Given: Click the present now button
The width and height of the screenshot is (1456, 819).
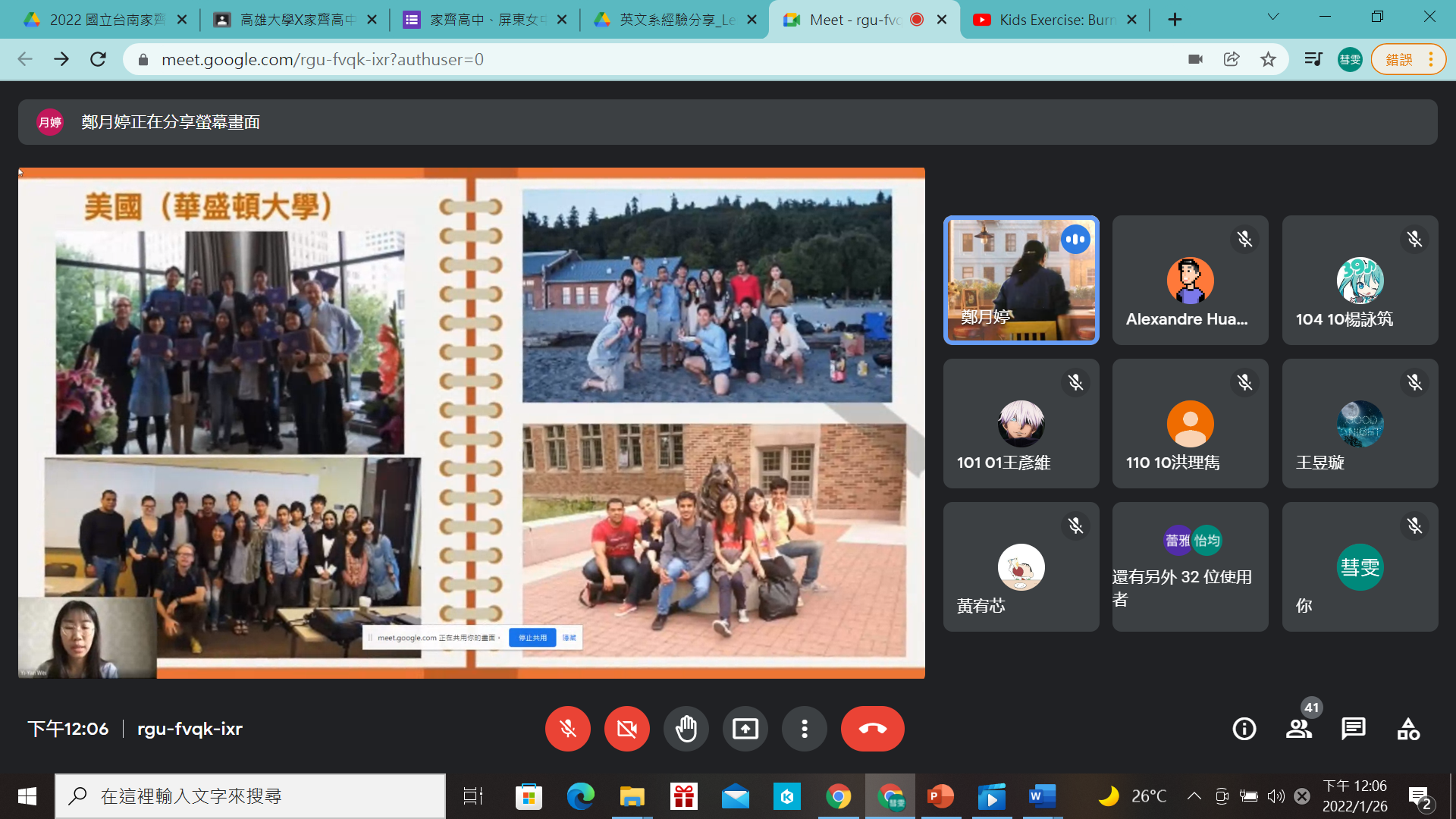Looking at the screenshot, I should [x=745, y=729].
